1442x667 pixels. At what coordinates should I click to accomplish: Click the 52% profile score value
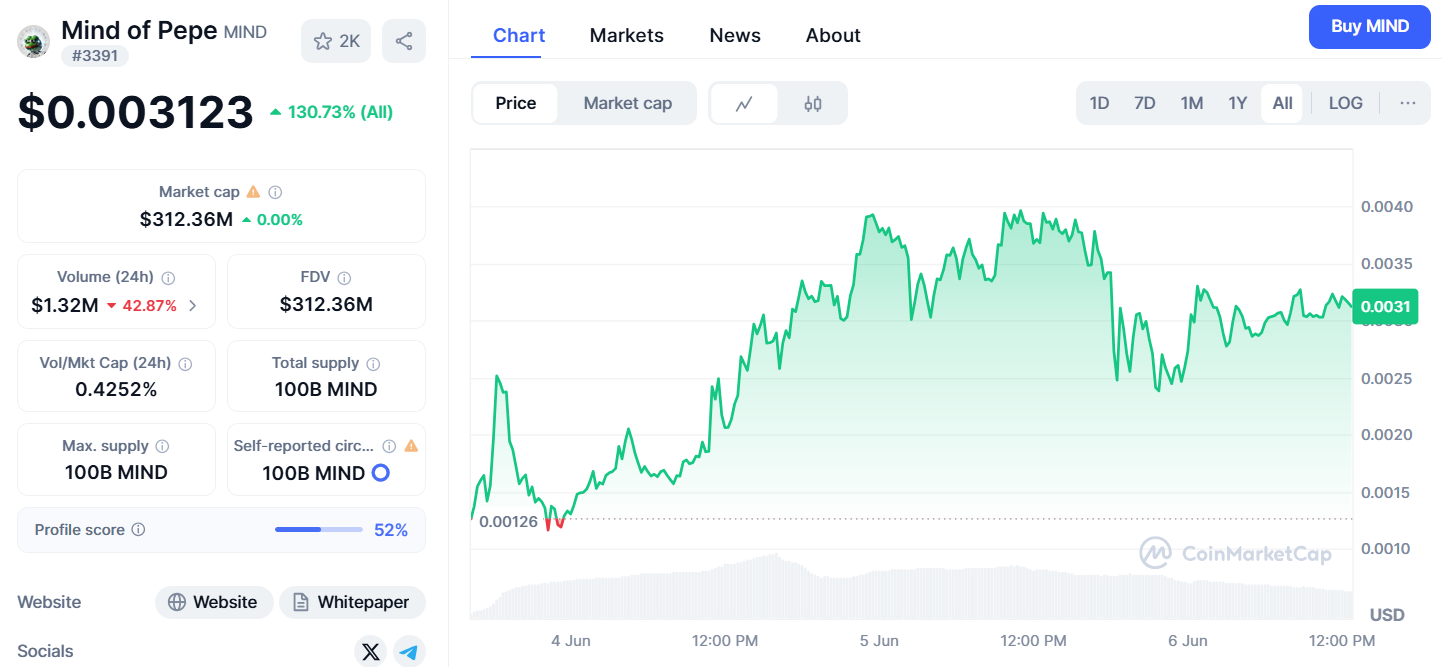(x=391, y=530)
